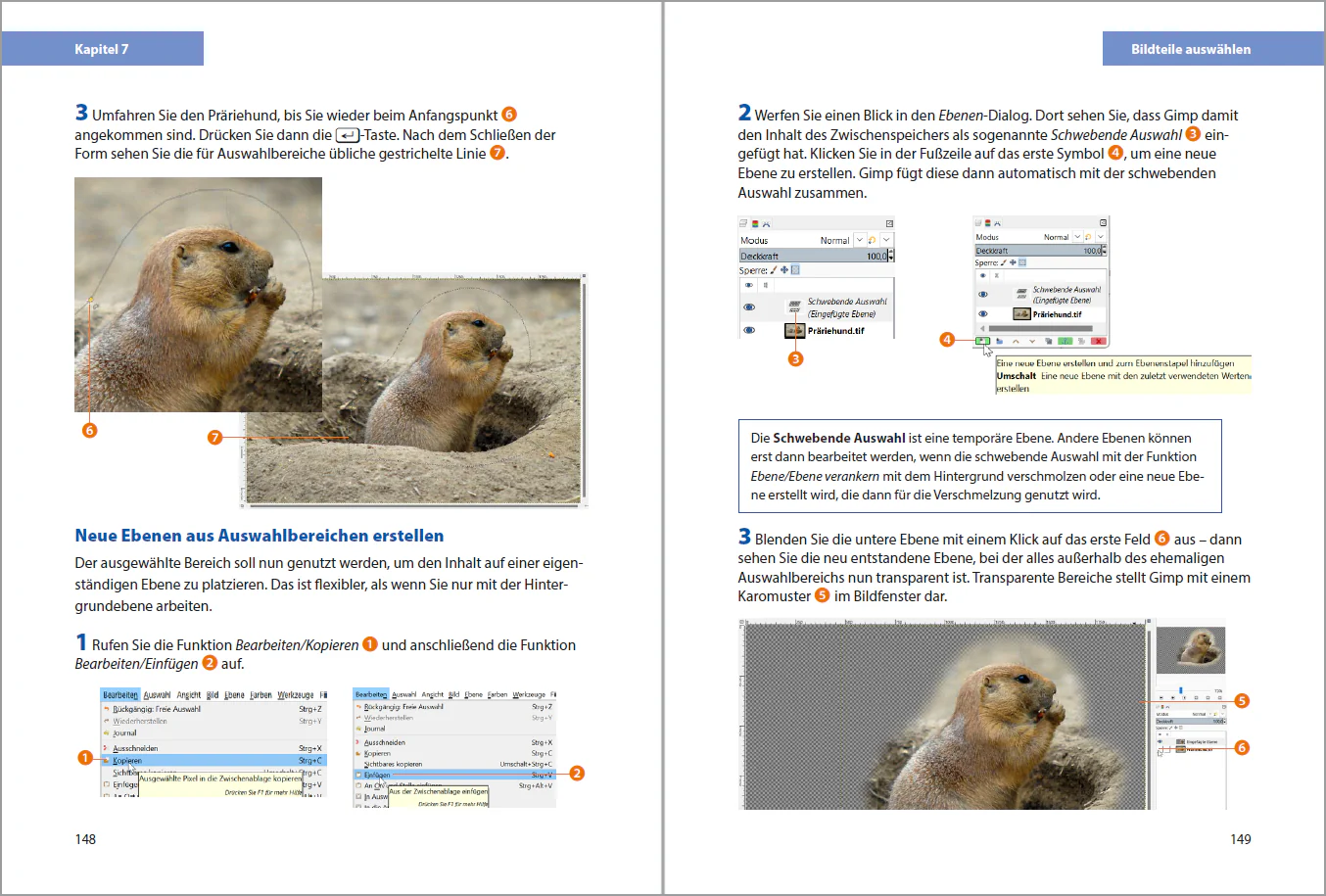Screen dimensions: 1326x896
Task: Click the paintbrush lock pixels icon in left Ebenen dialog
Action: [773, 270]
